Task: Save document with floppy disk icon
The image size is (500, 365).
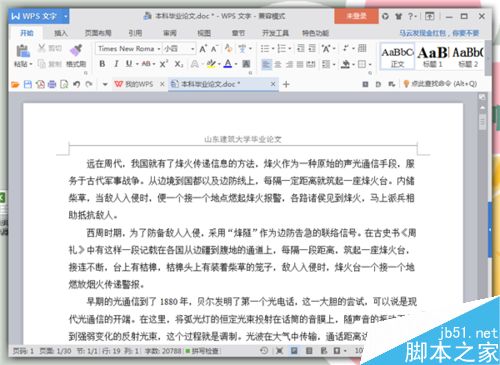Action: (x=28, y=84)
